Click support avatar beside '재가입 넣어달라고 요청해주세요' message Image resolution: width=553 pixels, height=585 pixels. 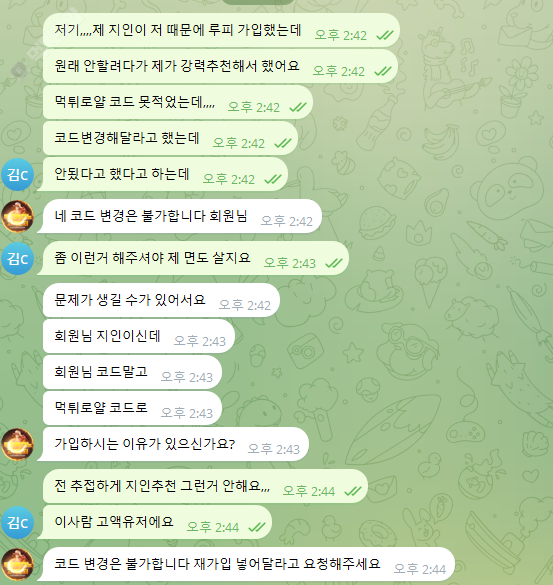click(x=18, y=564)
